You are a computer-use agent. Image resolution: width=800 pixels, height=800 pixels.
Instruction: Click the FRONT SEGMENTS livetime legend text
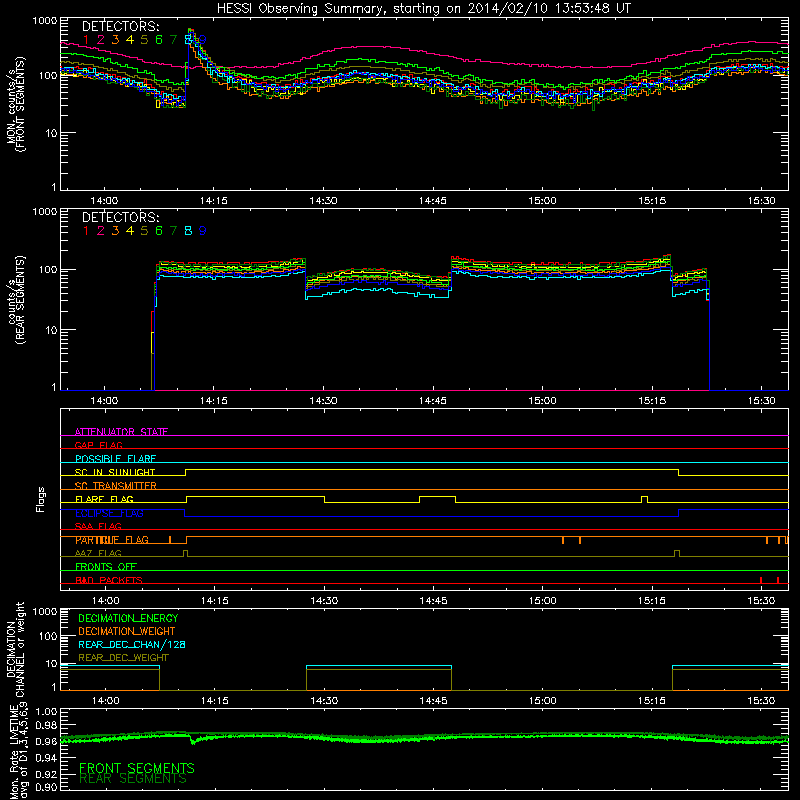click(x=137, y=768)
